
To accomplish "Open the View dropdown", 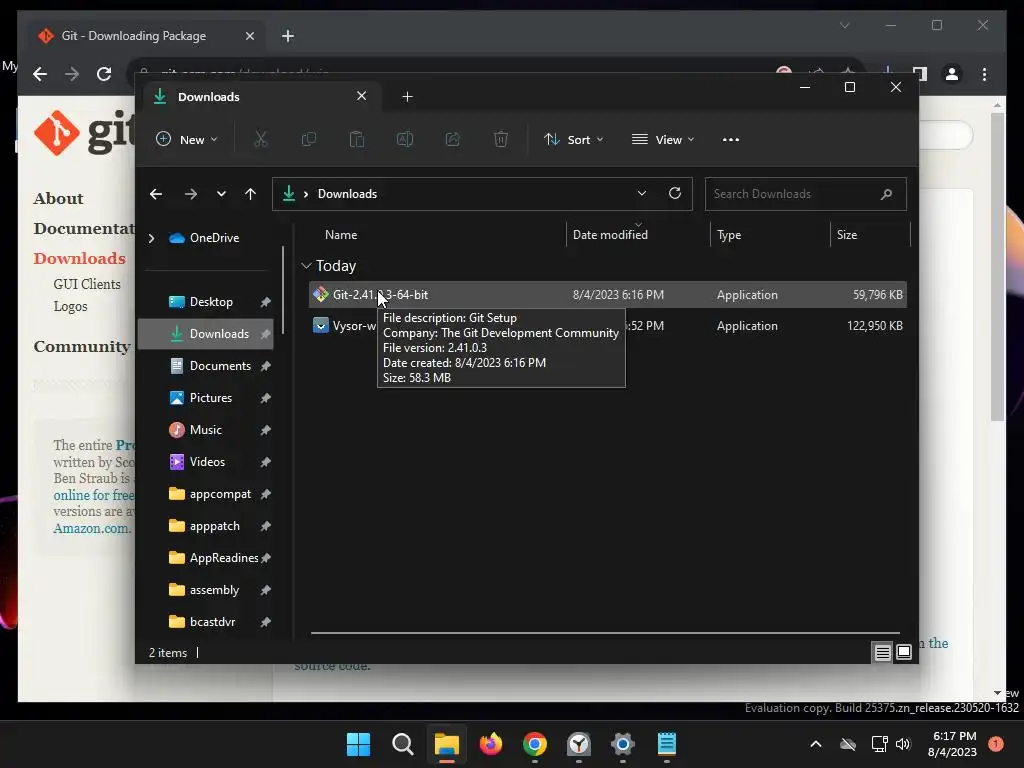I will [x=663, y=139].
